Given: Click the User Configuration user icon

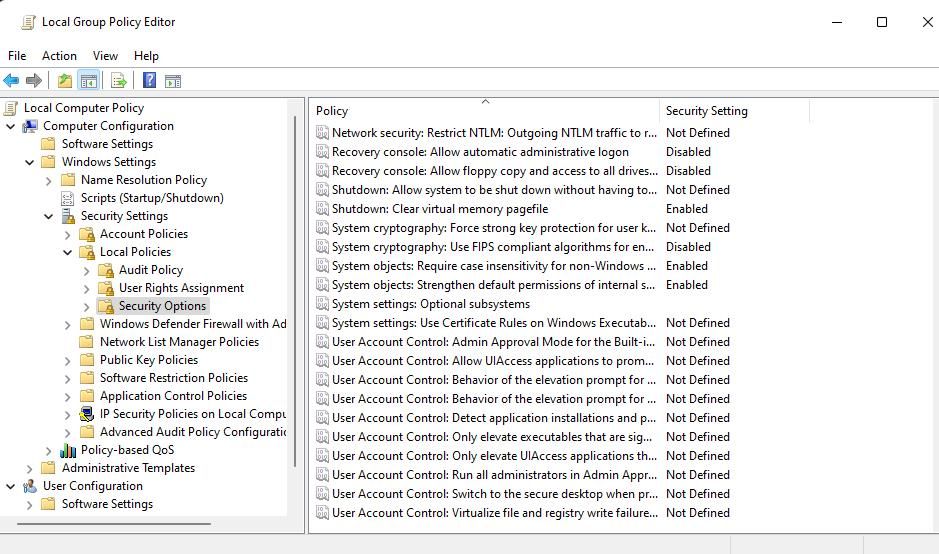Looking at the screenshot, I should click(30, 486).
